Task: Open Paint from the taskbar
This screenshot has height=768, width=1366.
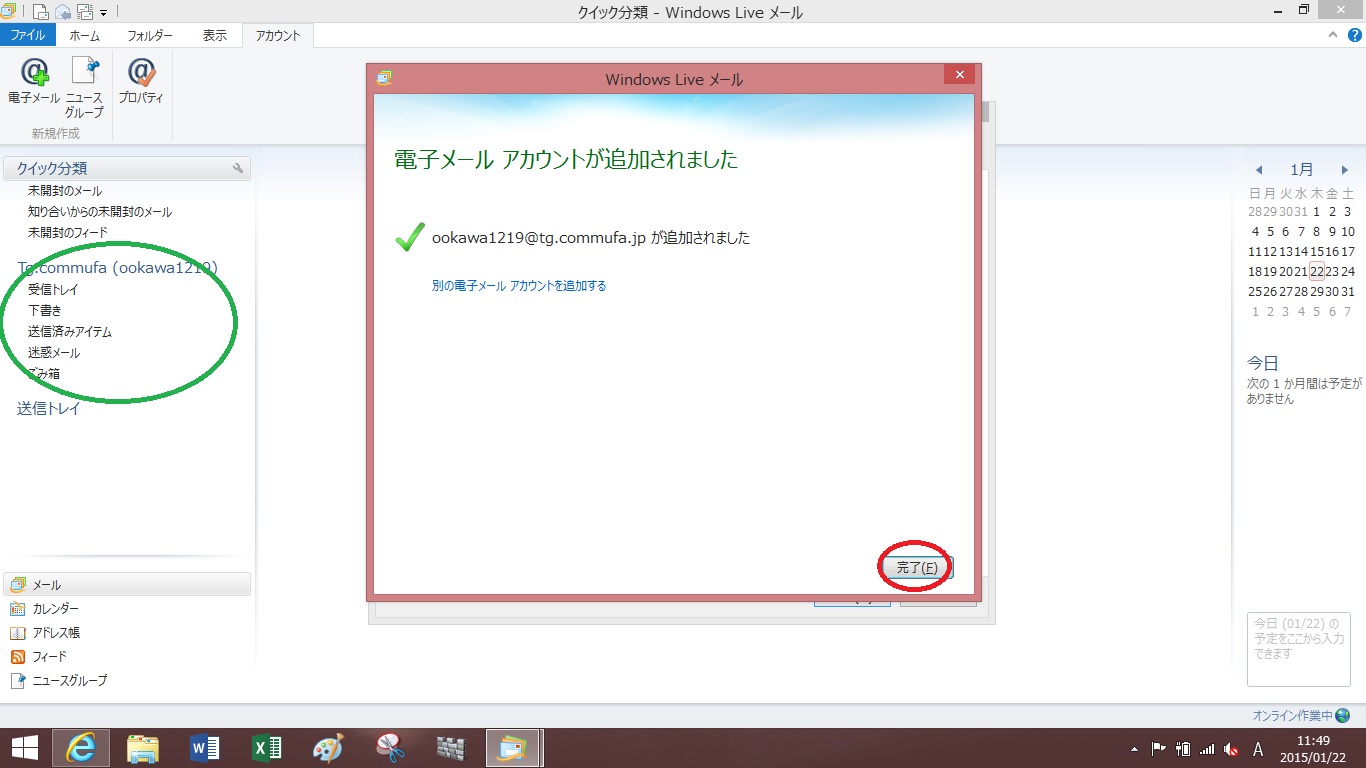Action: point(328,747)
